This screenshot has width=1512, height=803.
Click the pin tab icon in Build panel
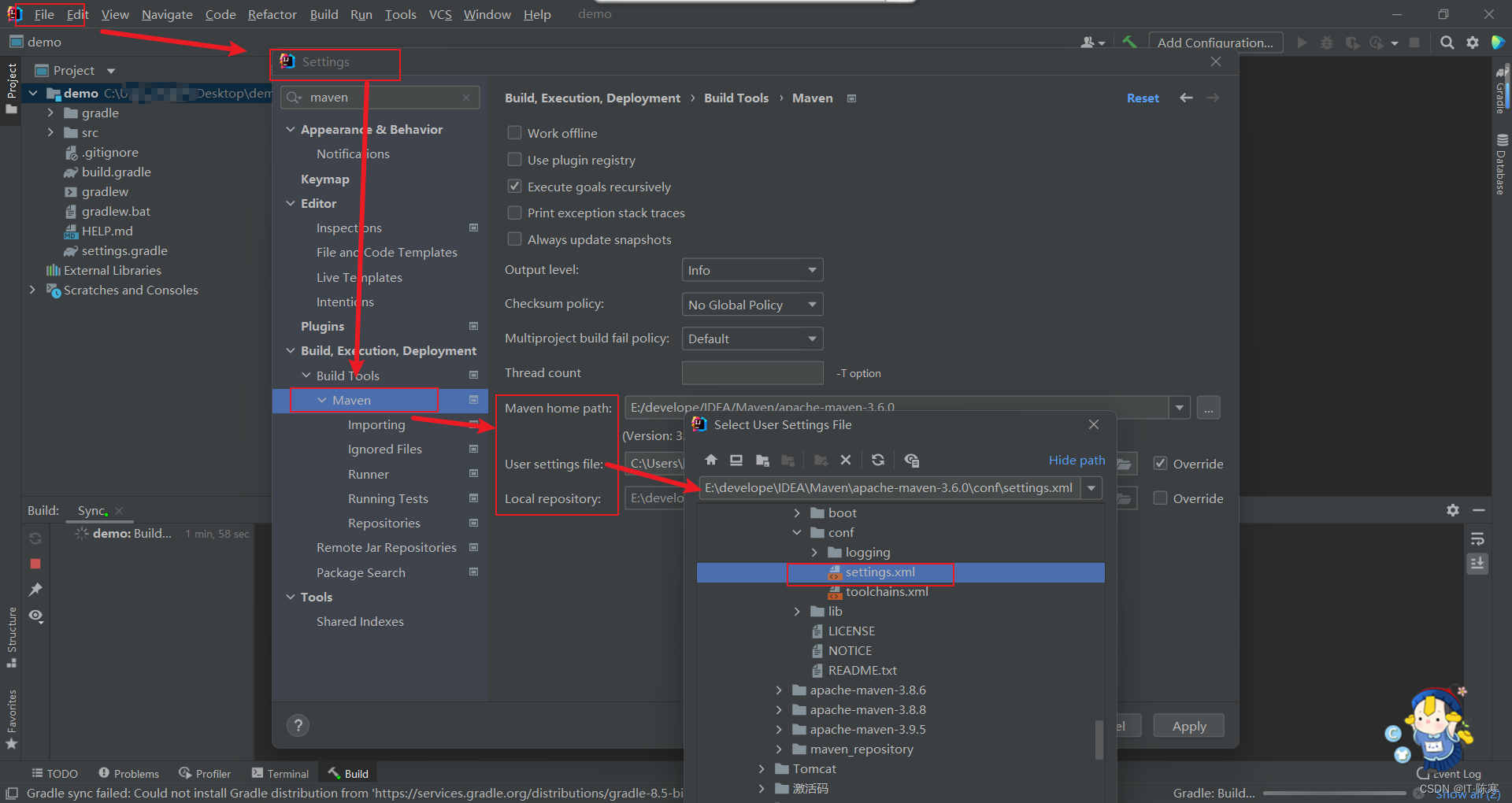[x=35, y=589]
